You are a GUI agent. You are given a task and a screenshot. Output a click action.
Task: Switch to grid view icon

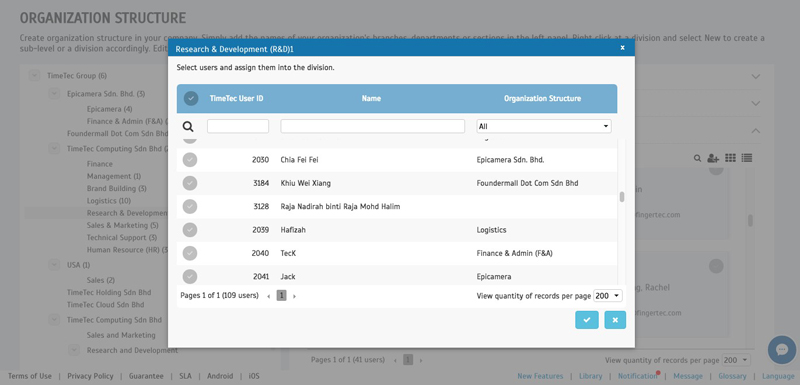point(730,158)
